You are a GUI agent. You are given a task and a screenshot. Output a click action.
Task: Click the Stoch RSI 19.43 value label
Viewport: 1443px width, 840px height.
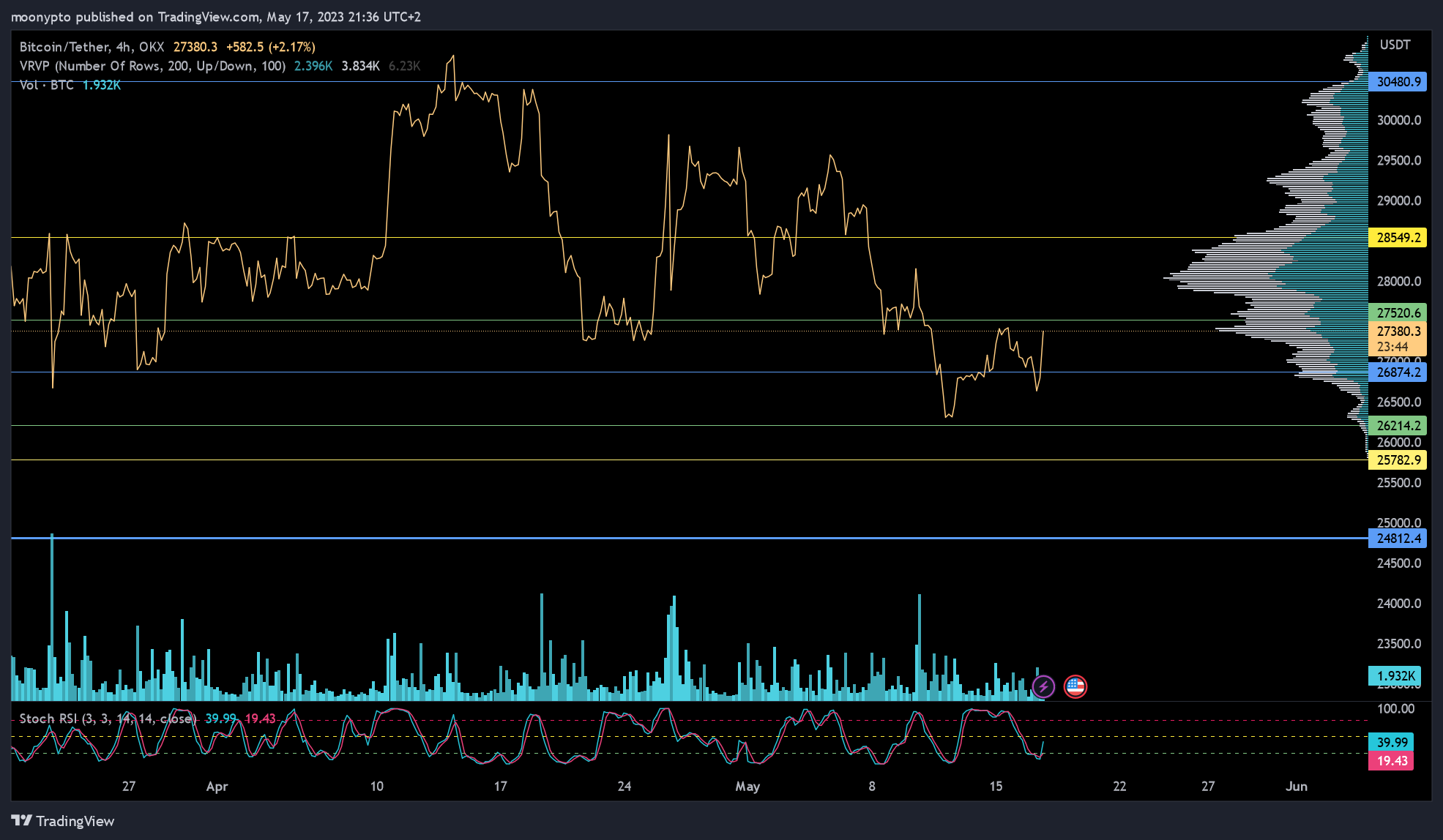(1391, 761)
